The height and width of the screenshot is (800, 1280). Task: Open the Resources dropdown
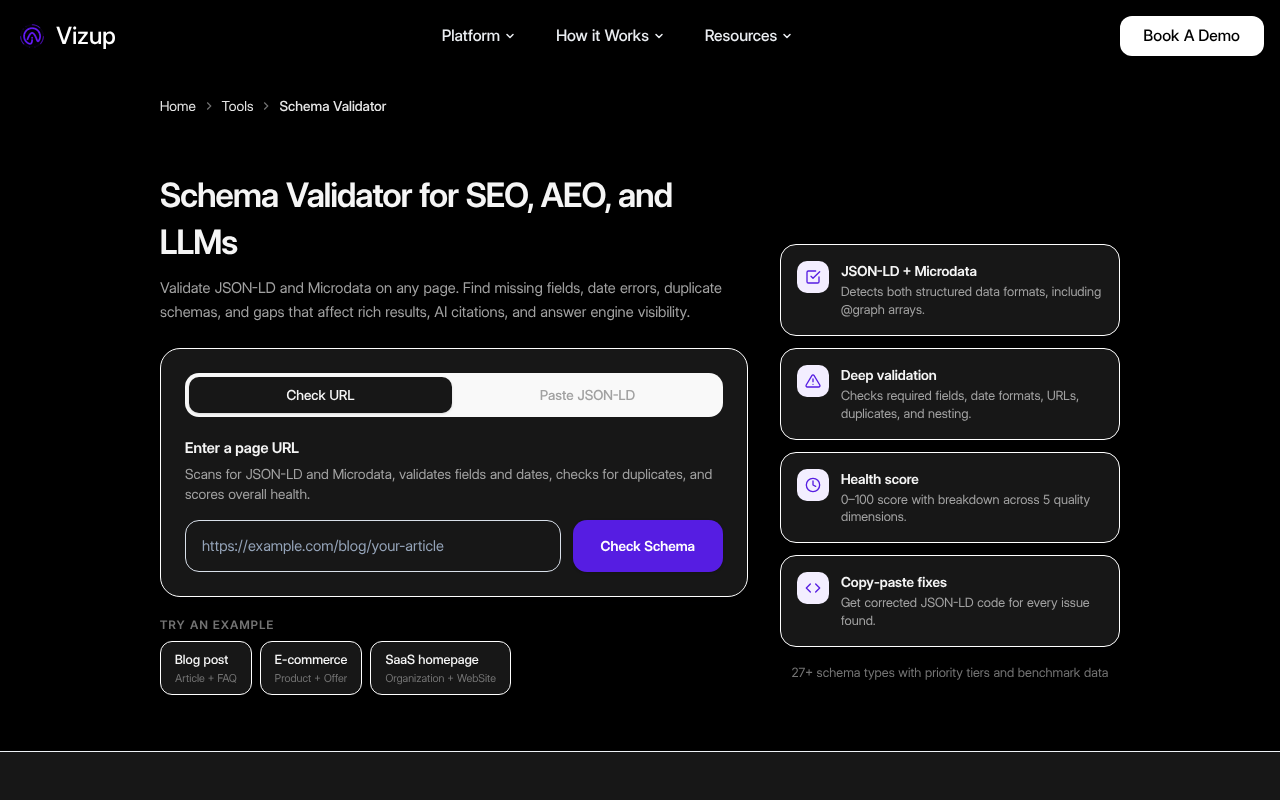747,35
